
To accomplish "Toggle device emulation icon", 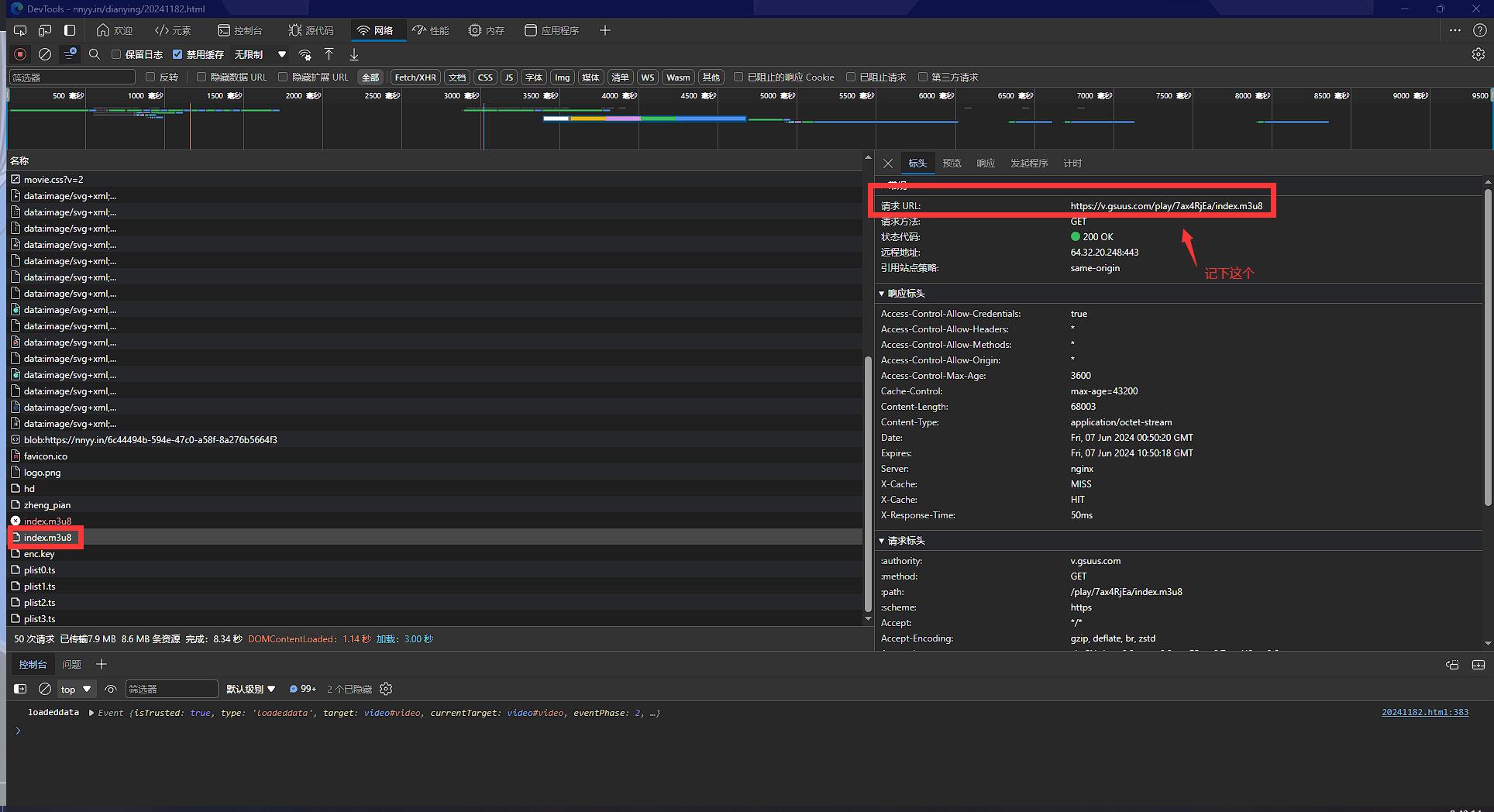I will pos(45,30).
